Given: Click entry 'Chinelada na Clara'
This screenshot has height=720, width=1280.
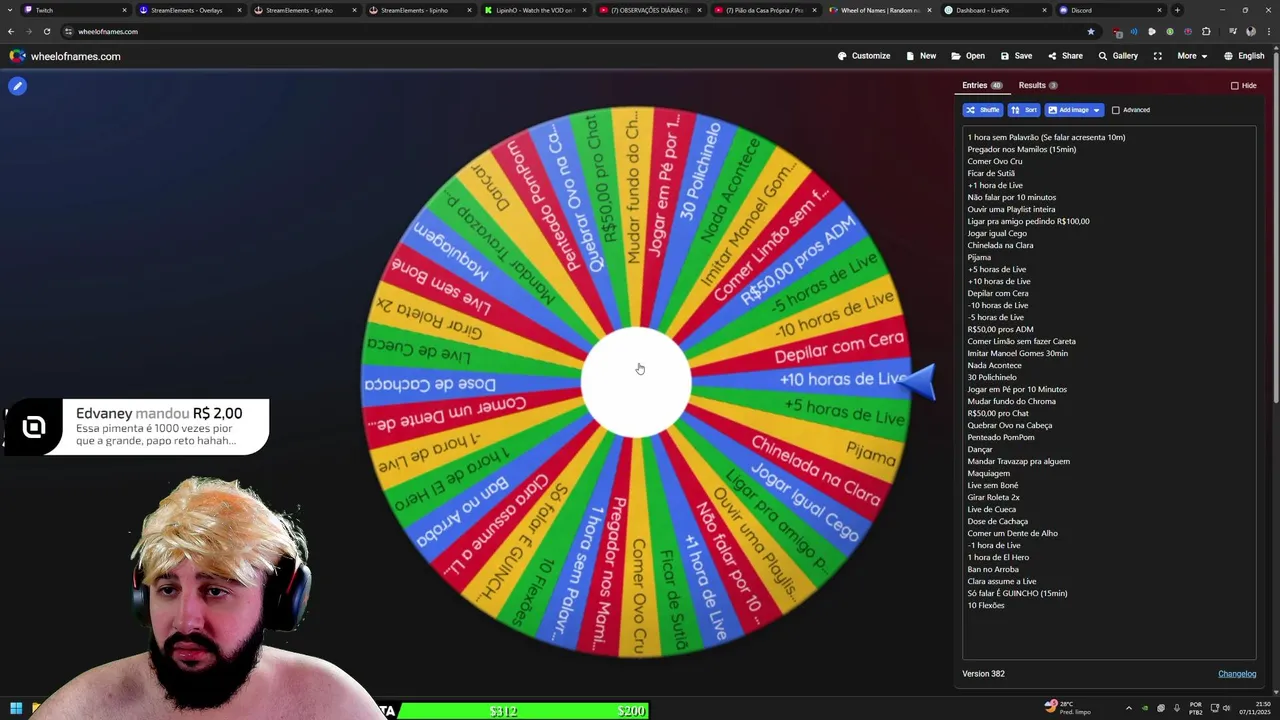Looking at the screenshot, I should 1000,245.
